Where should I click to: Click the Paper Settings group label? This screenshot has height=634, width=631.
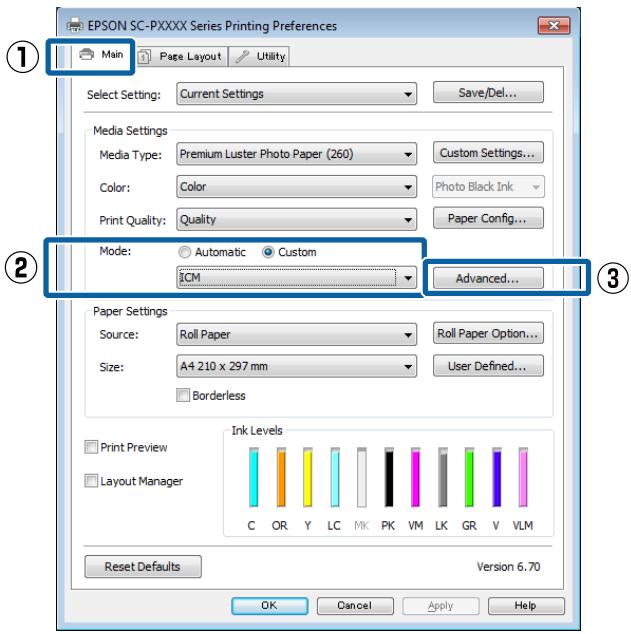pos(130,311)
